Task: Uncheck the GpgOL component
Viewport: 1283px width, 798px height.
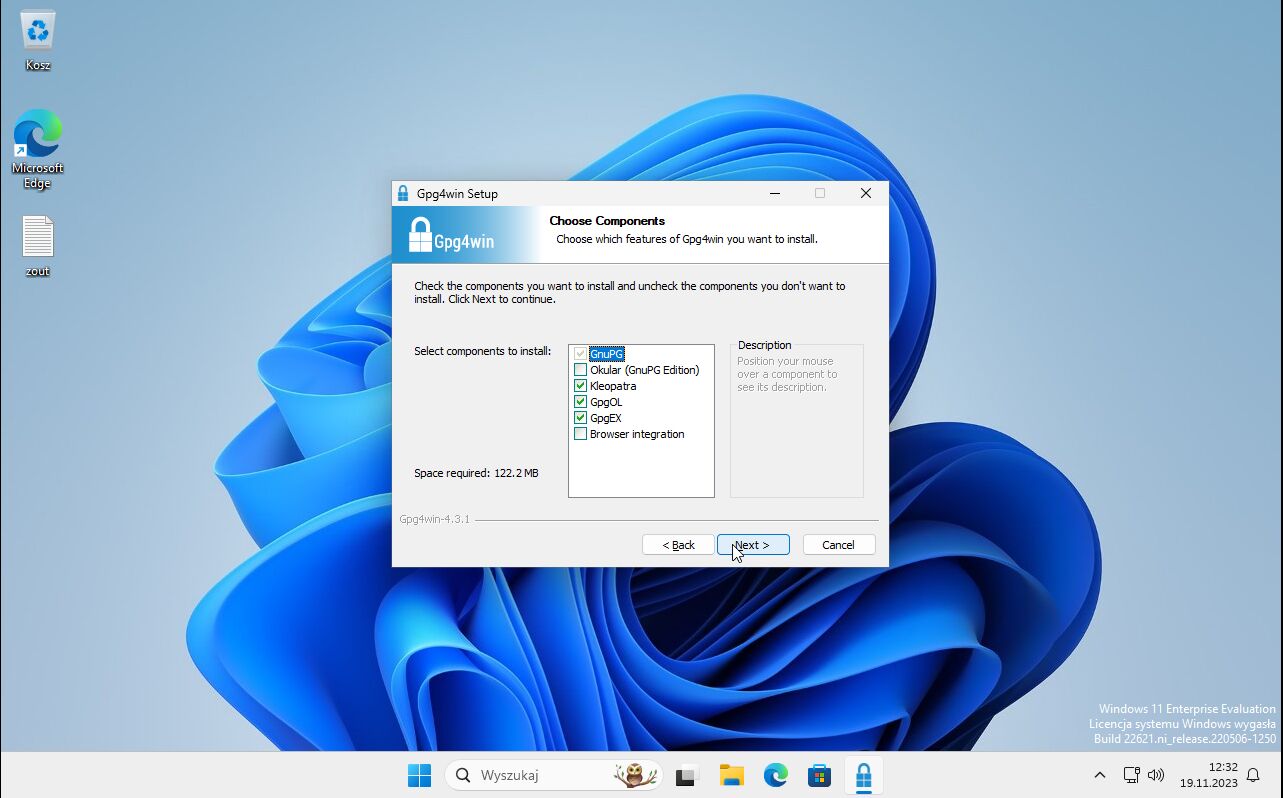Action: tap(580, 402)
